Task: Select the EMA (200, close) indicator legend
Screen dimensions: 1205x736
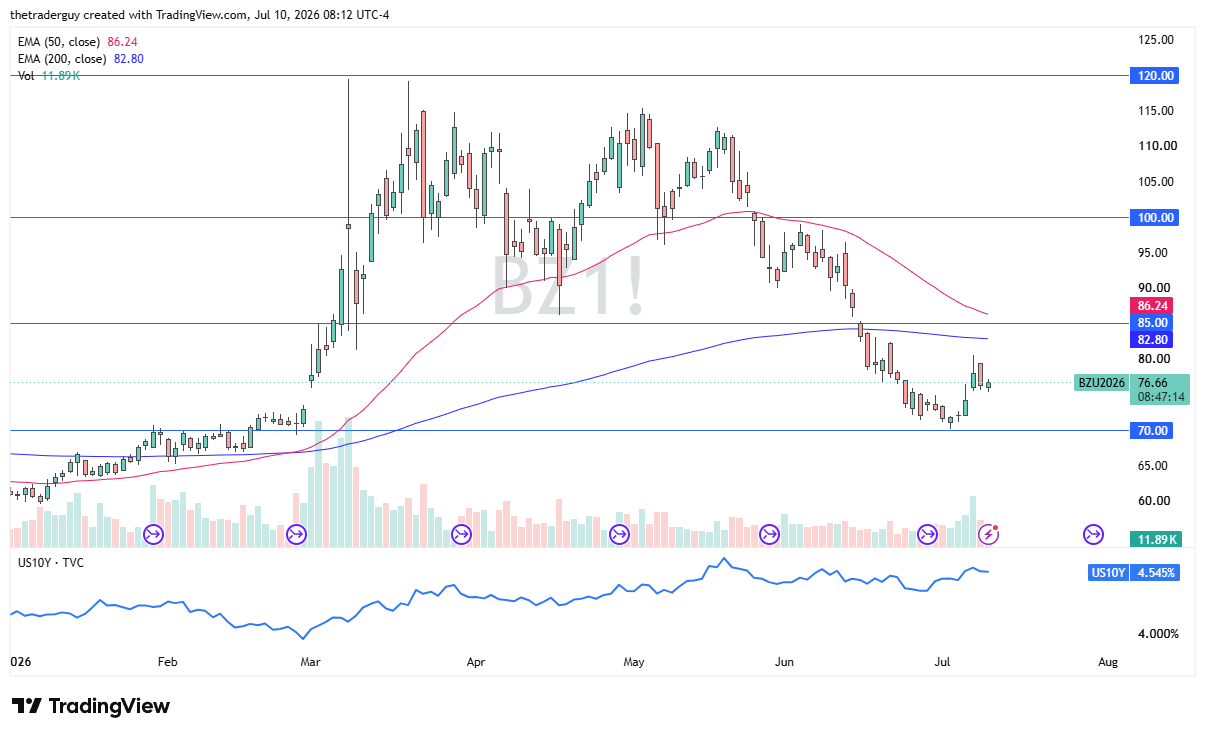Action: (79, 59)
